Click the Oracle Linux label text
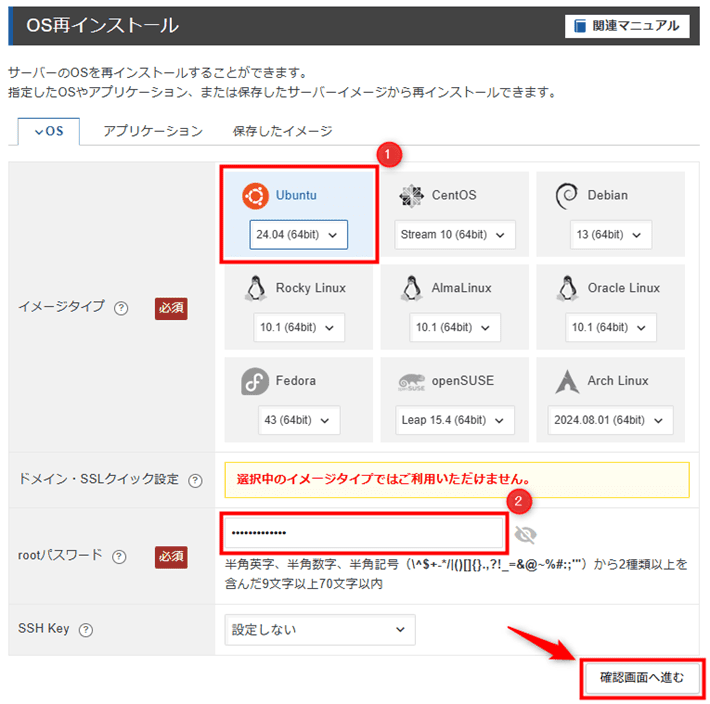 [624, 288]
